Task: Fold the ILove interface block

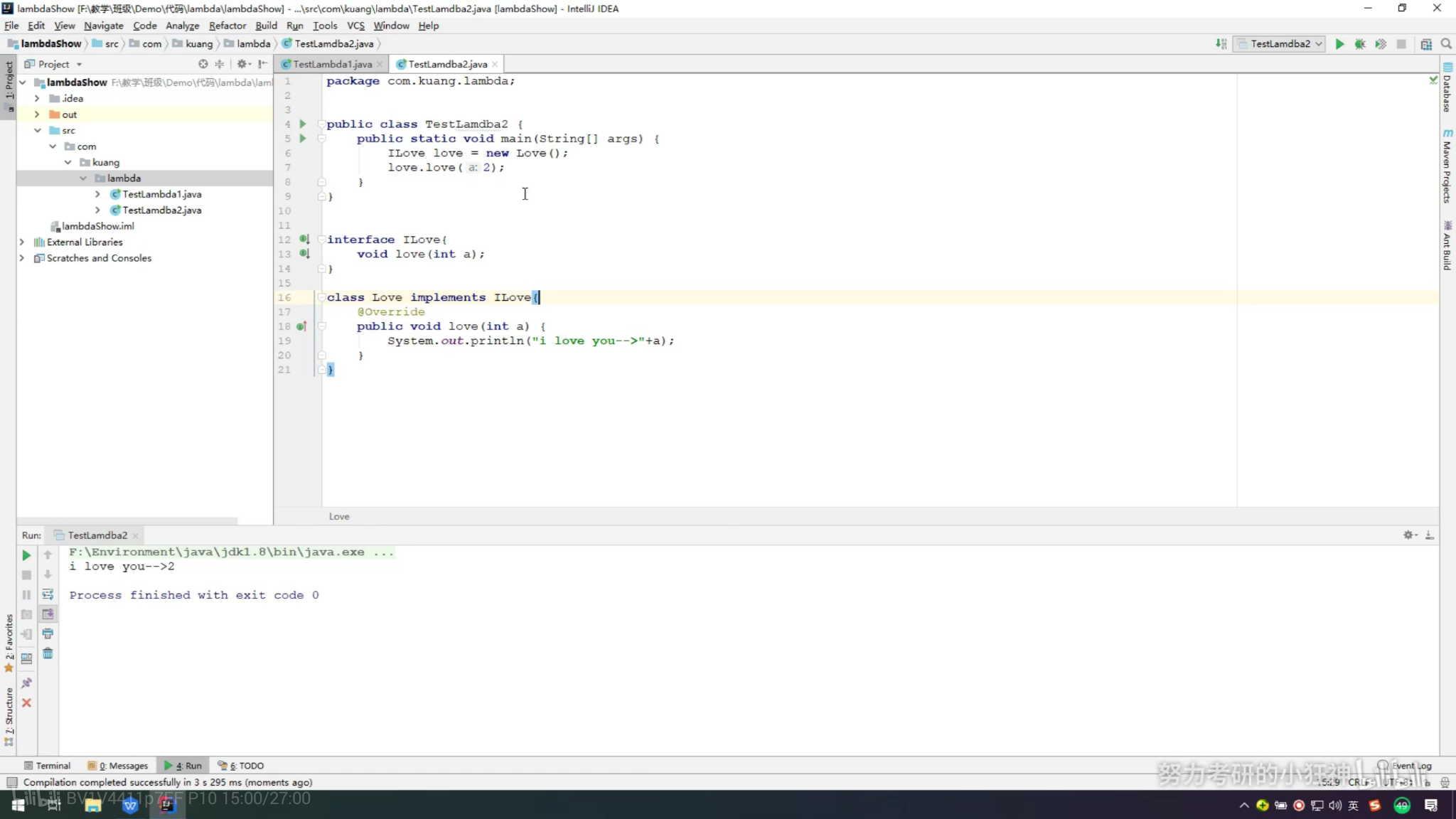Action: tap(321, 240)
